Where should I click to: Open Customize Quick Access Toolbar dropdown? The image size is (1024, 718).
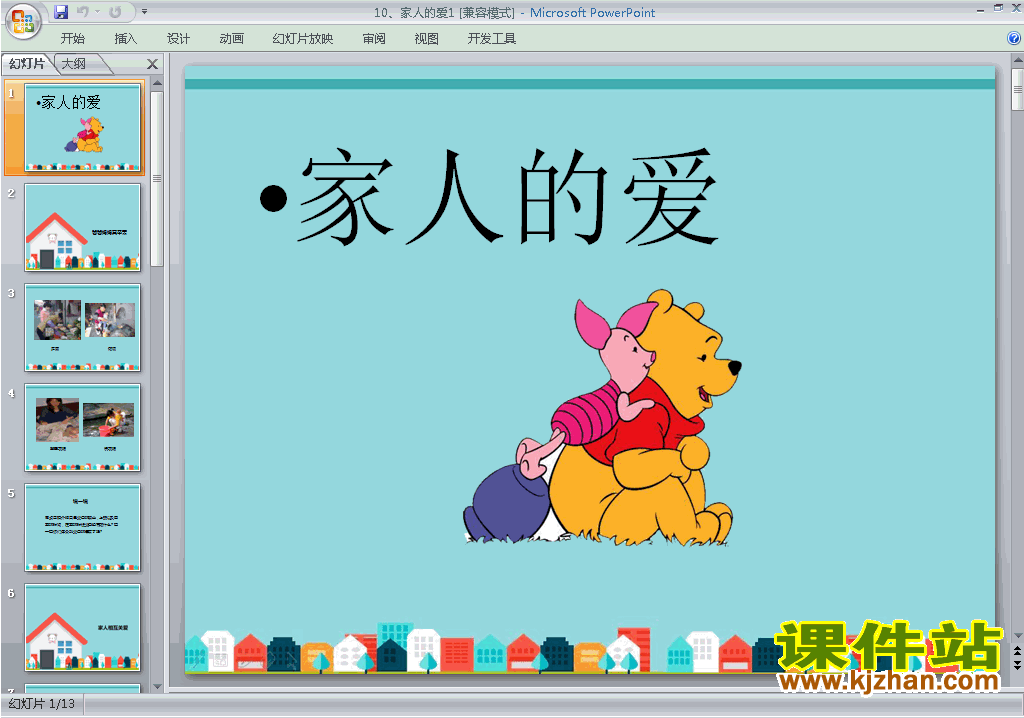coord(144,12)
